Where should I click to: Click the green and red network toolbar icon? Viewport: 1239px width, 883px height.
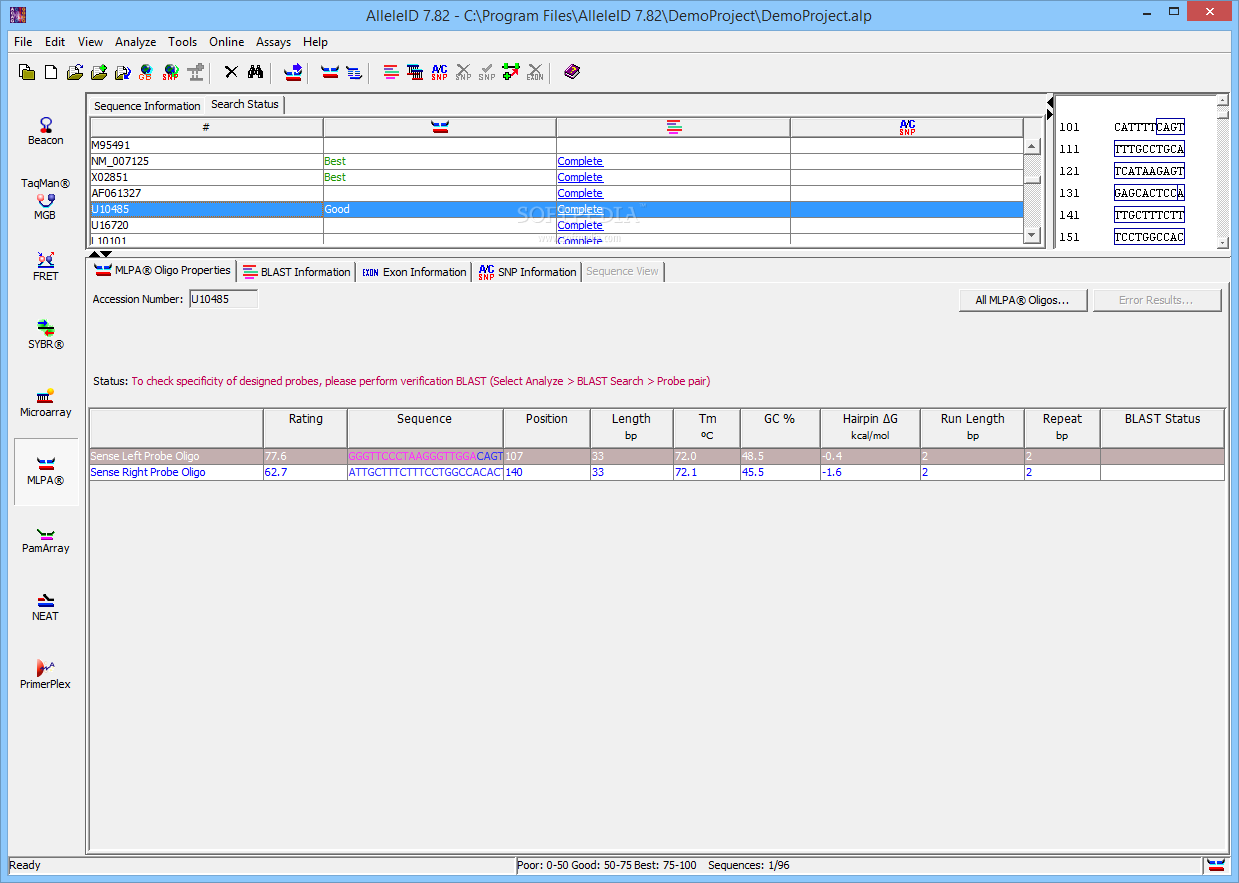click(x=511, y=72)
